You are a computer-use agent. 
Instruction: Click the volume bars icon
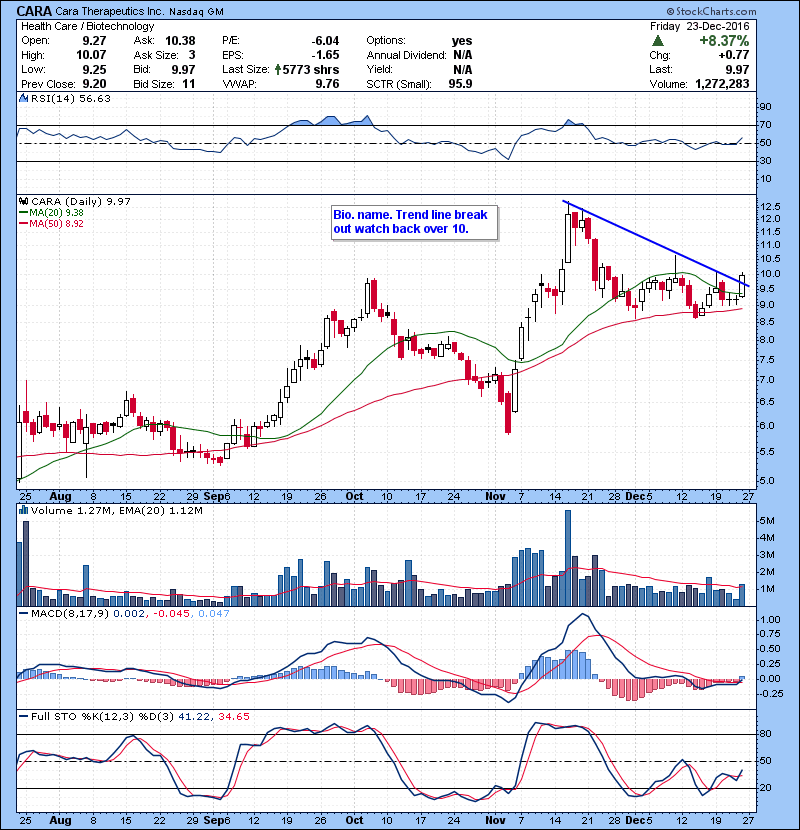24,510
